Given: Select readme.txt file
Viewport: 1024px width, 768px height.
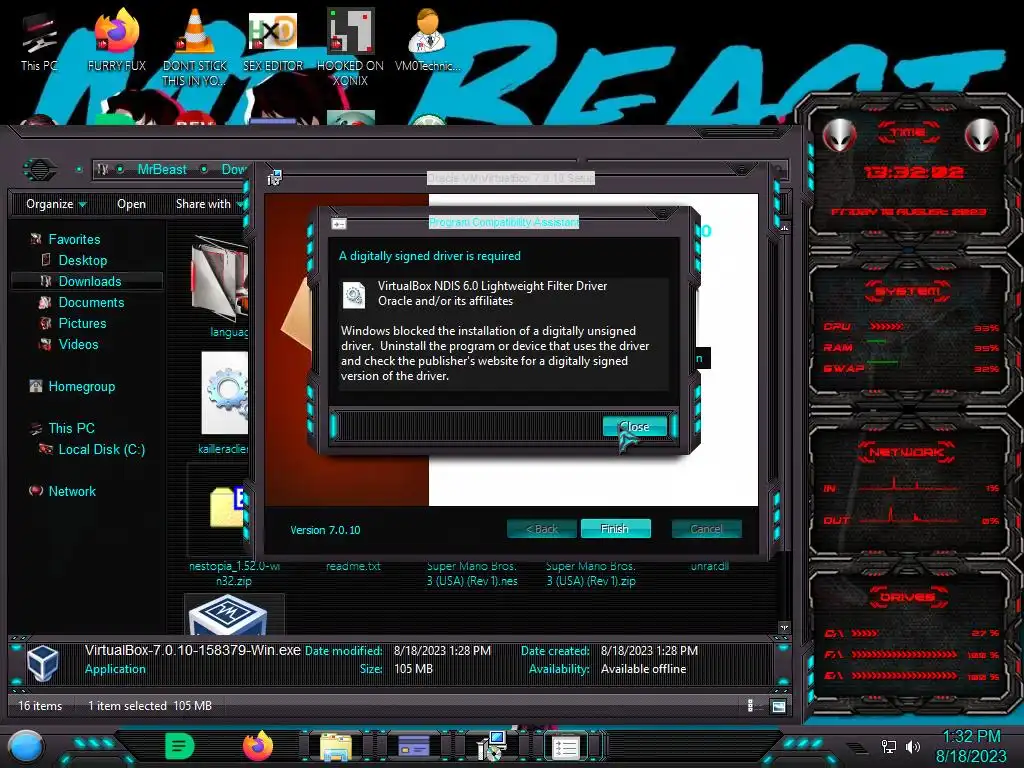Looking at the screenshot, I should click(x=353, y=566).
